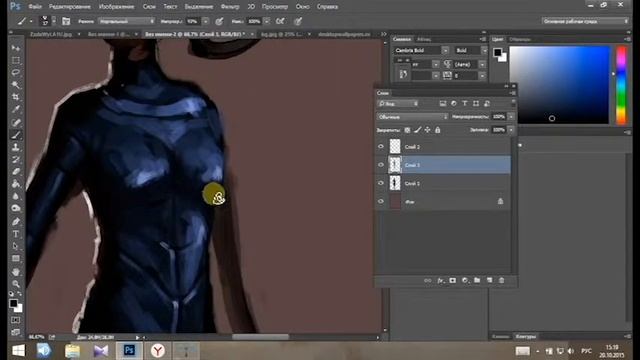Select the Magic Wand tool

(x=16, y=85)
